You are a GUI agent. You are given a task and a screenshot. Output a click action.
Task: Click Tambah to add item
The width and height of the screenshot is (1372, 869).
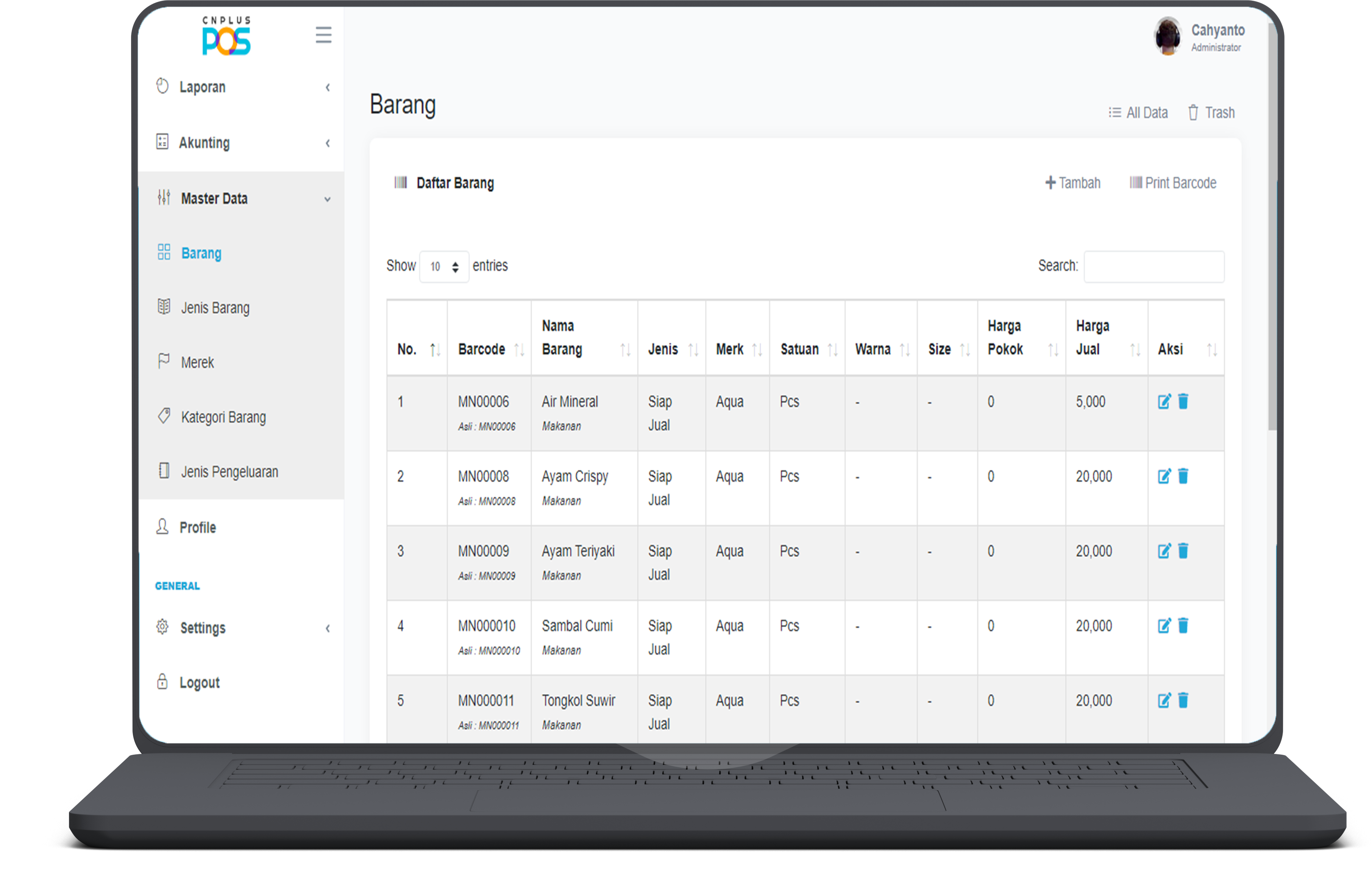(x=1073, y=183)
